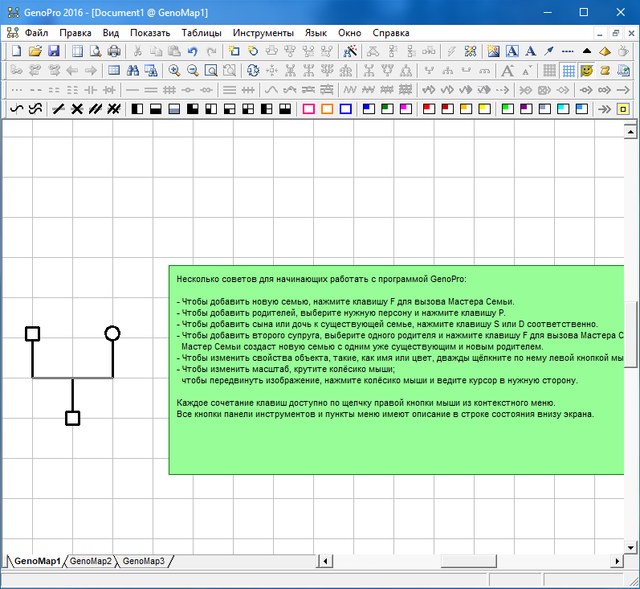Open the yellow folder icon in the toolbar
Viewport: 640px width, 589px height.
pos(35,51)
